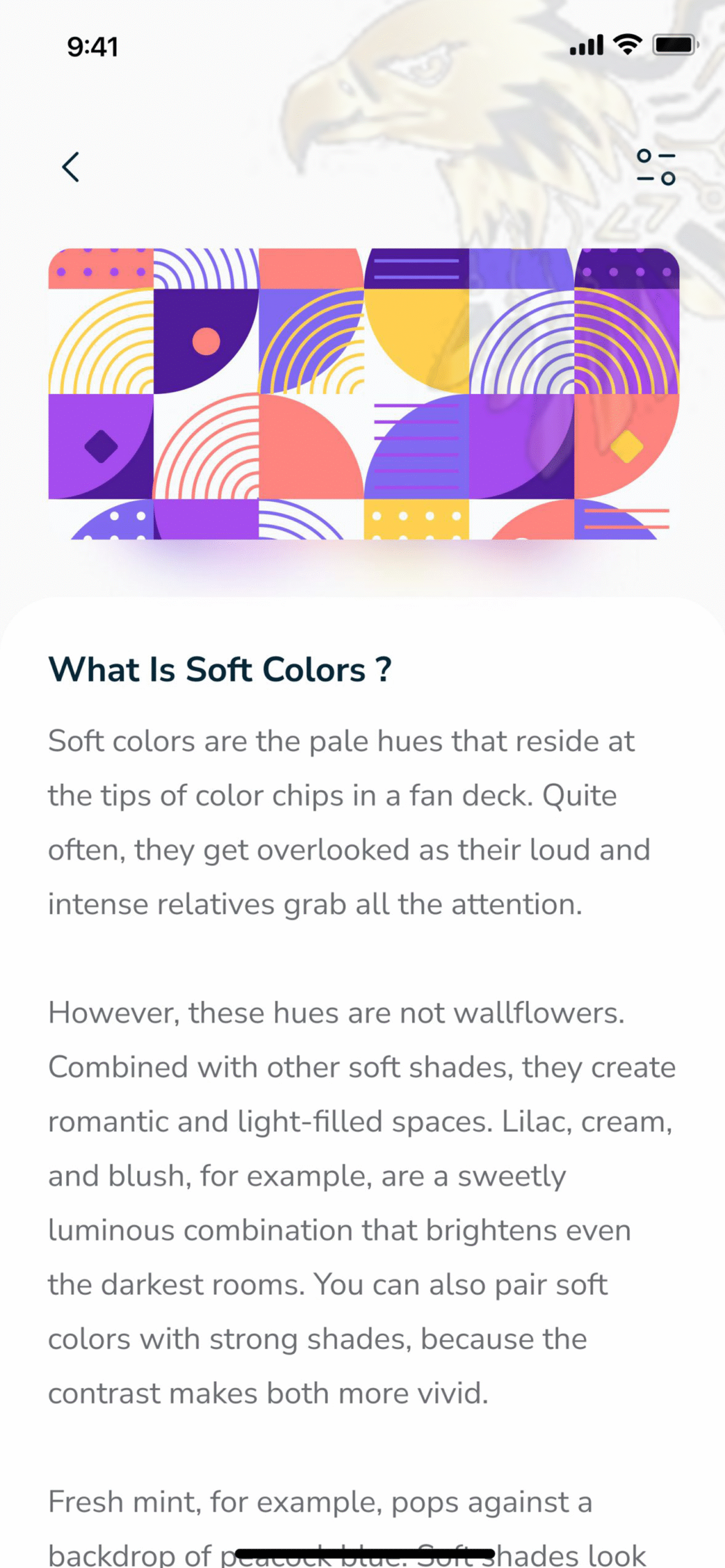This screenshot has width=725, height=1568.
Task: Tap the back chevron arrow
Action: pos(71,167)
